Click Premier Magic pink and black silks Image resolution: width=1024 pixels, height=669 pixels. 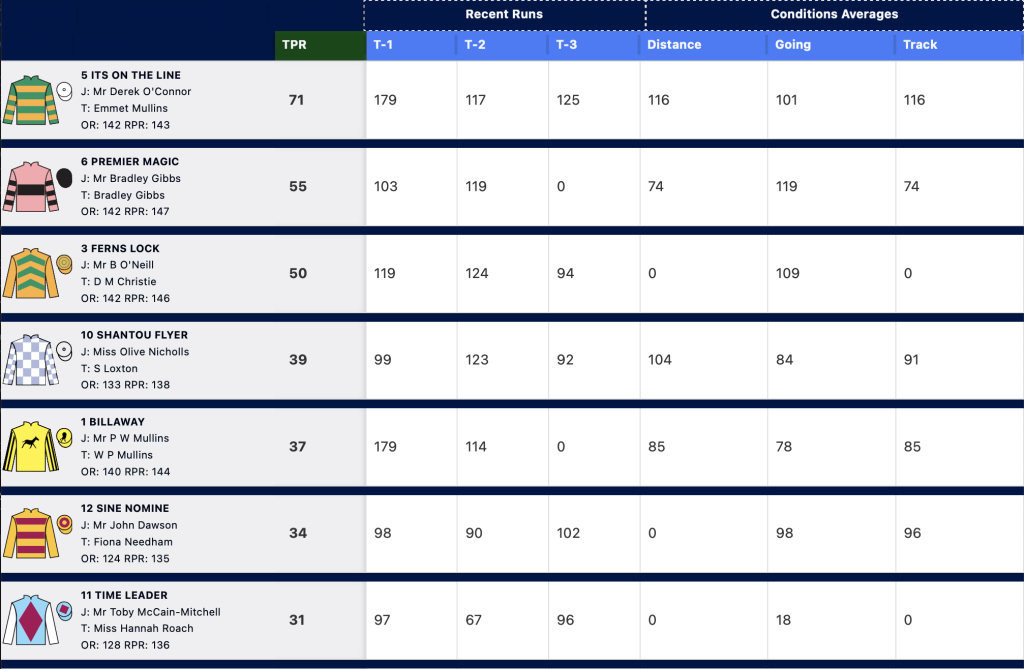click(31, 187)
